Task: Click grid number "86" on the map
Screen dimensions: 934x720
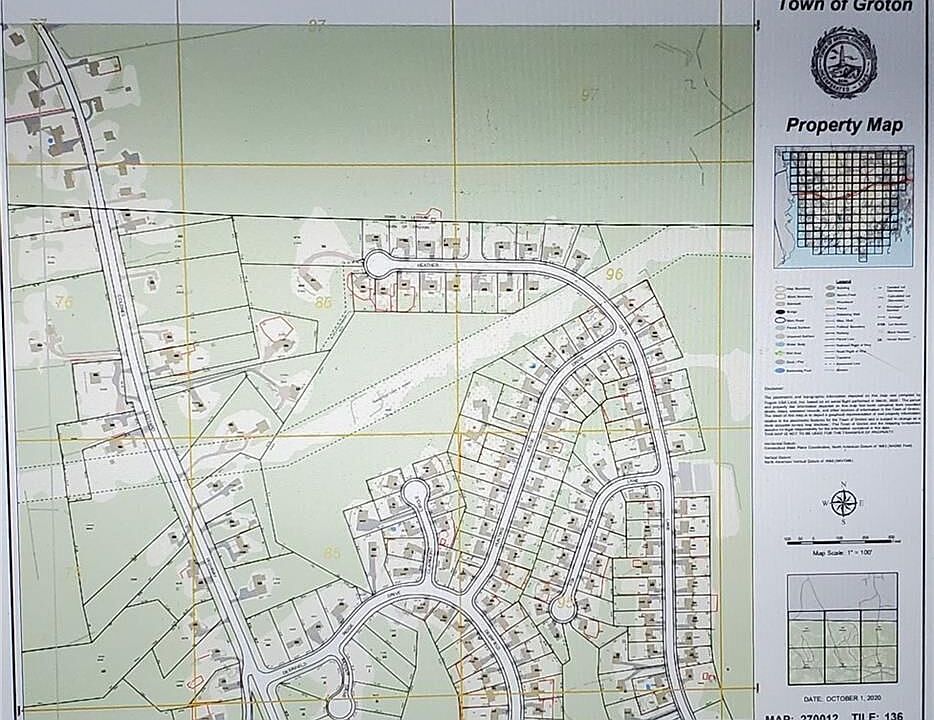Action: pos(324,303)
